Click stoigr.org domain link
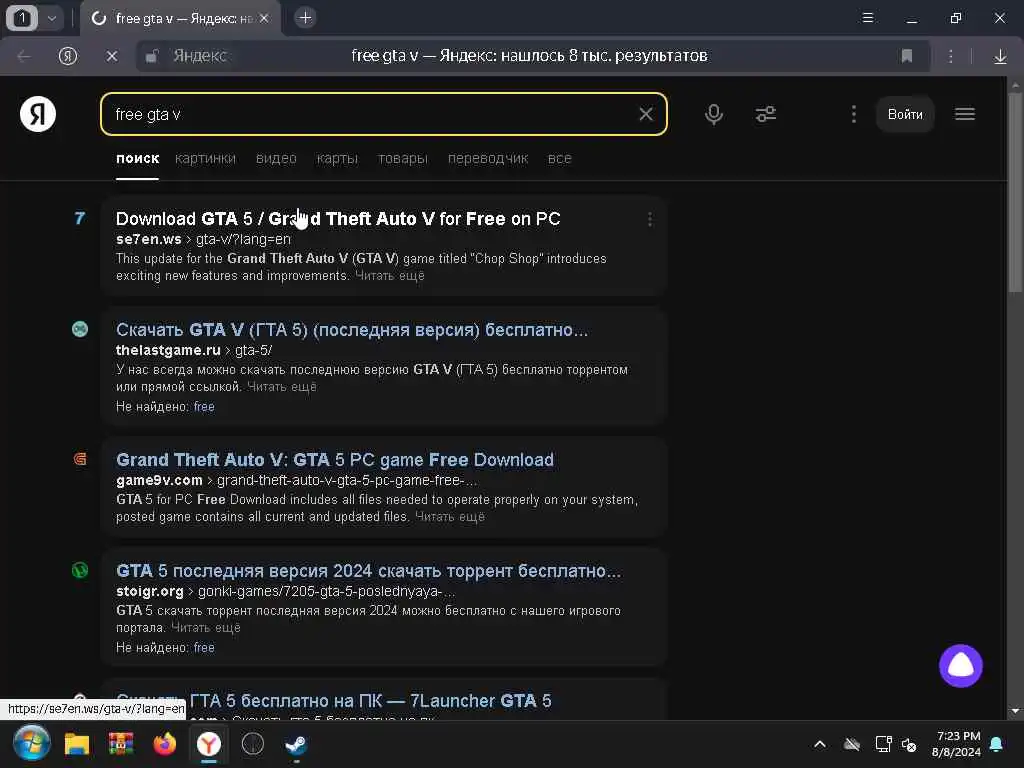The height and width of the screenshot is (768, 1024). tap(150, 591)
